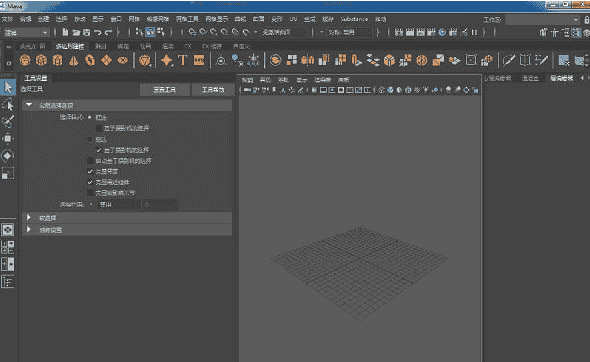Create a polygon torus from shelf
This screenshot has width=590, height=362.
pyautogui.click(x=90, y=60)
